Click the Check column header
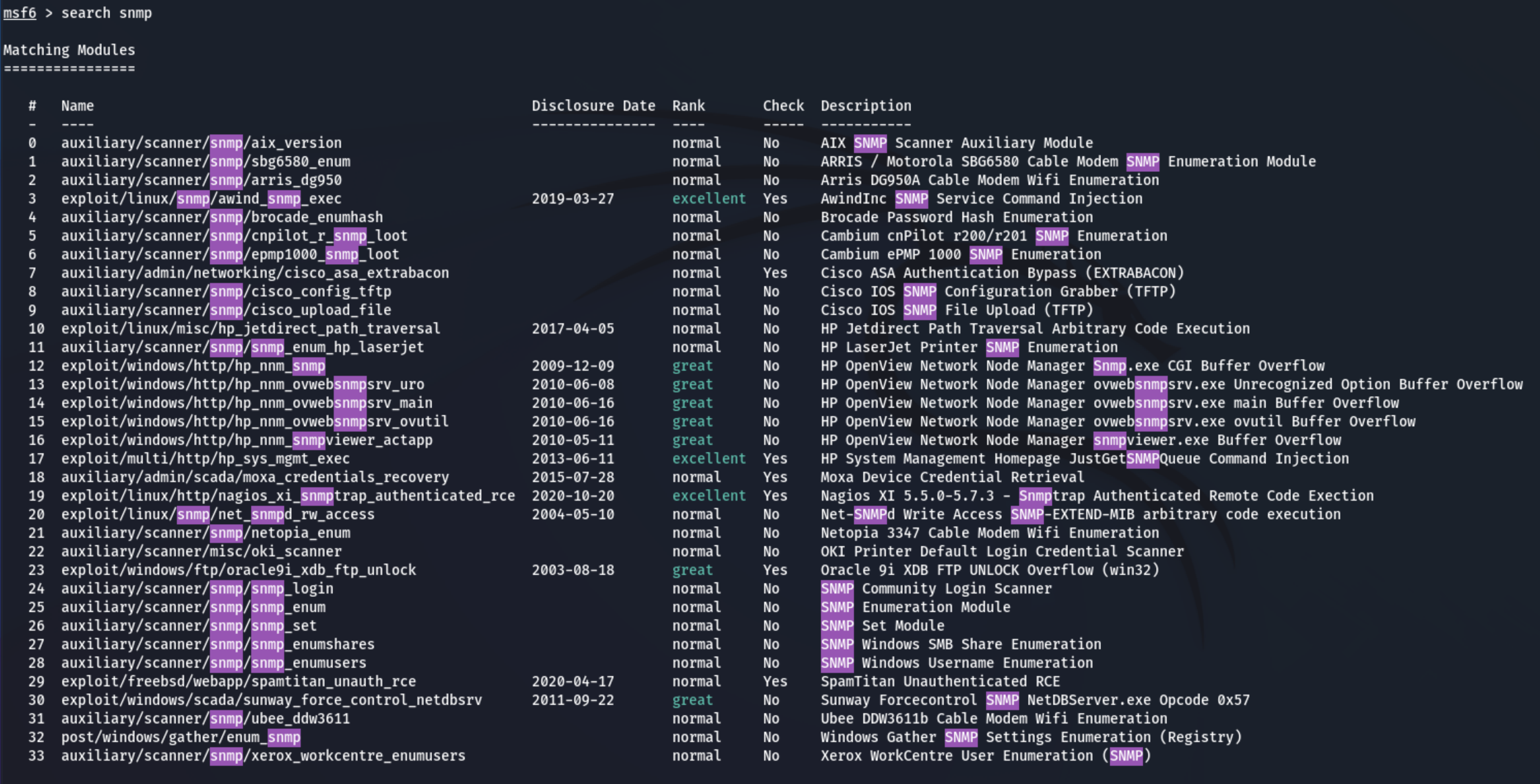The width and height of the screenshot is (1540, 784). point(782,106)
